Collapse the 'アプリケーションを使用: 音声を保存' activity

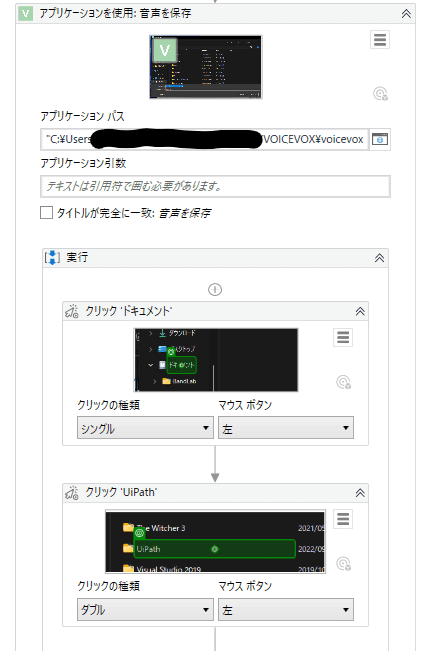[406, 14]
